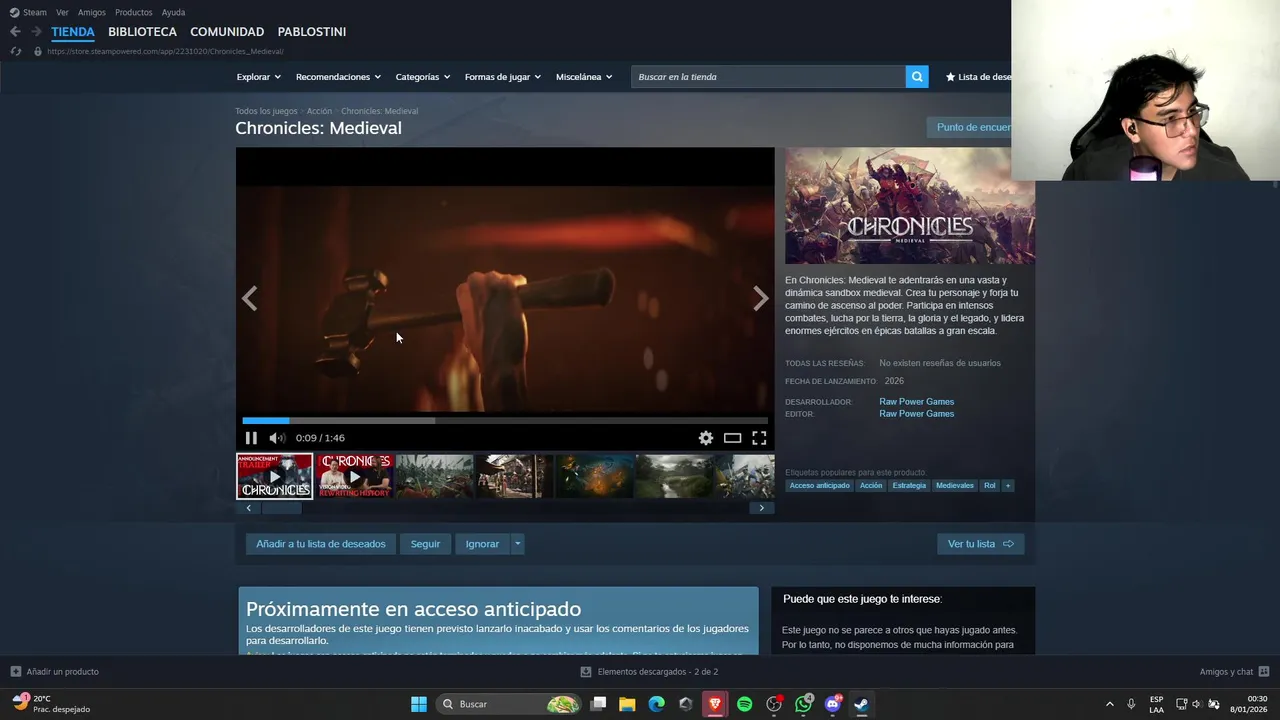
Task: Click 'Añadir a tu lista de deseados'
Action: pos(321,544)
